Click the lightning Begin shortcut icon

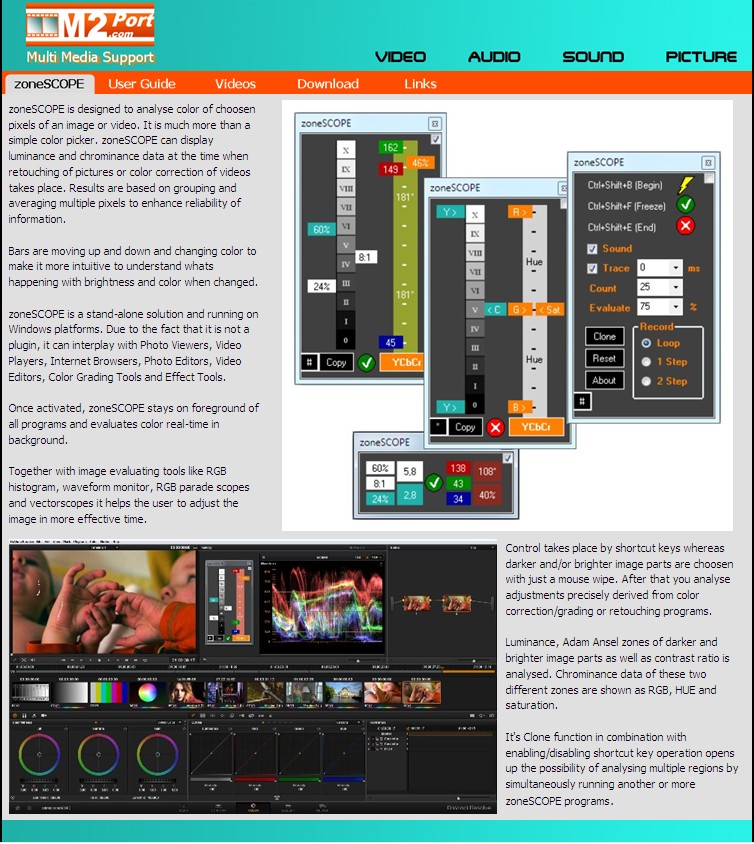(x=685, y=185)
